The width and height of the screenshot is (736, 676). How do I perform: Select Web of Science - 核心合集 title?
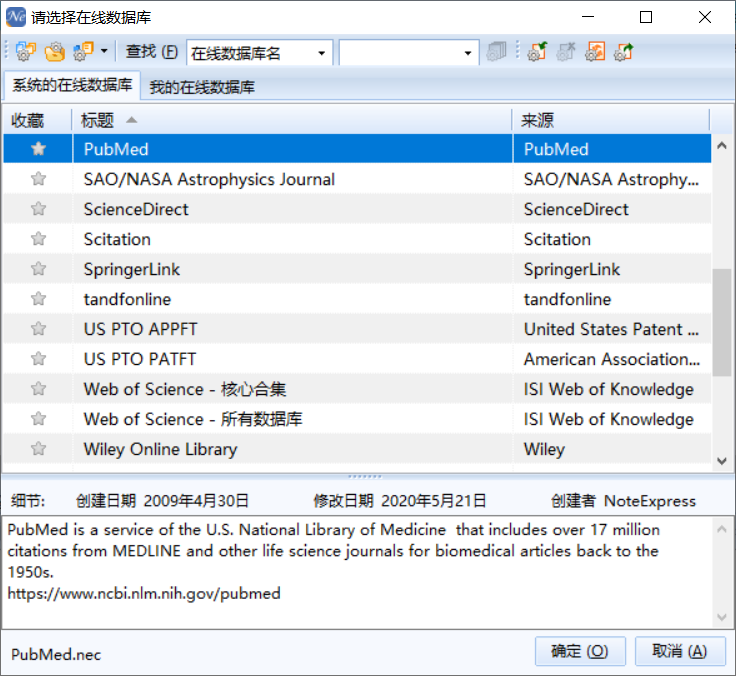(185, 389)
